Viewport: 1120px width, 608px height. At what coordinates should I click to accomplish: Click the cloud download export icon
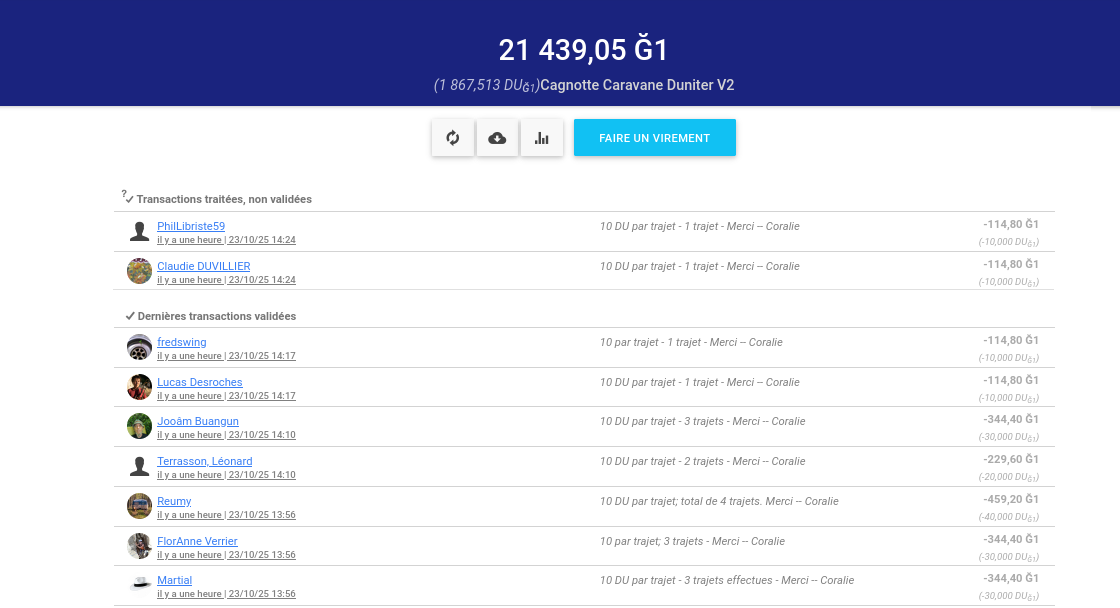(497, 138)
